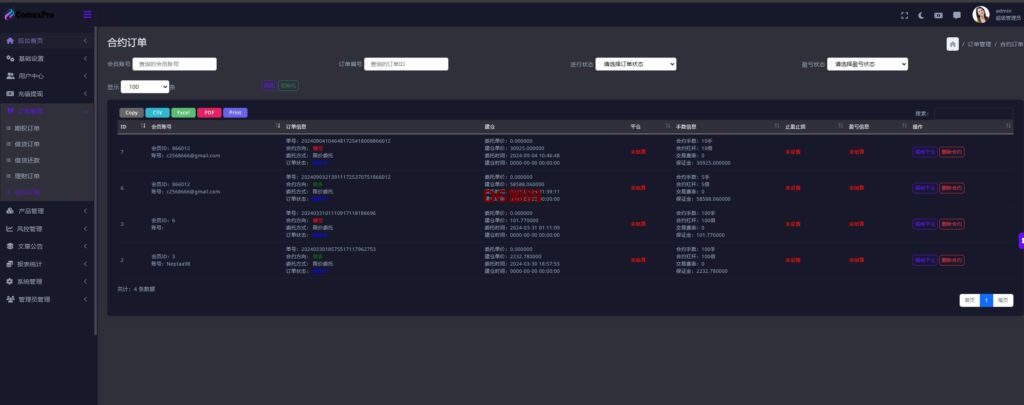Sort table by the ID column
Image resolution: width=1024 pixels, height=405 pixels.
133,126
